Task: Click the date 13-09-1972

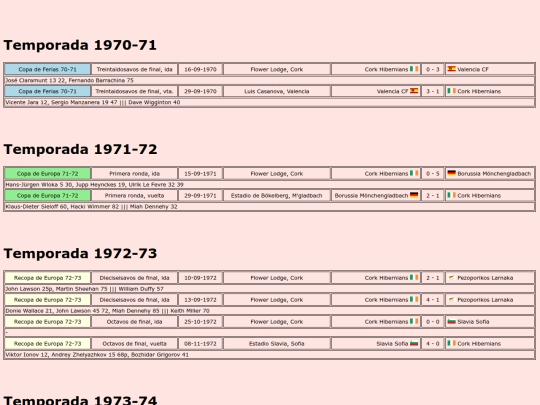Action: click(x=200, y=300)
